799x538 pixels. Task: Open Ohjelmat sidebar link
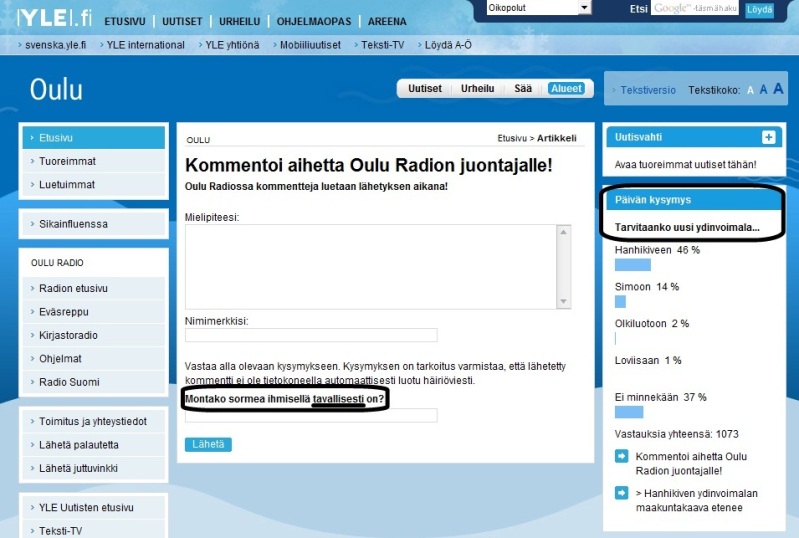click(x=94, y=359)
